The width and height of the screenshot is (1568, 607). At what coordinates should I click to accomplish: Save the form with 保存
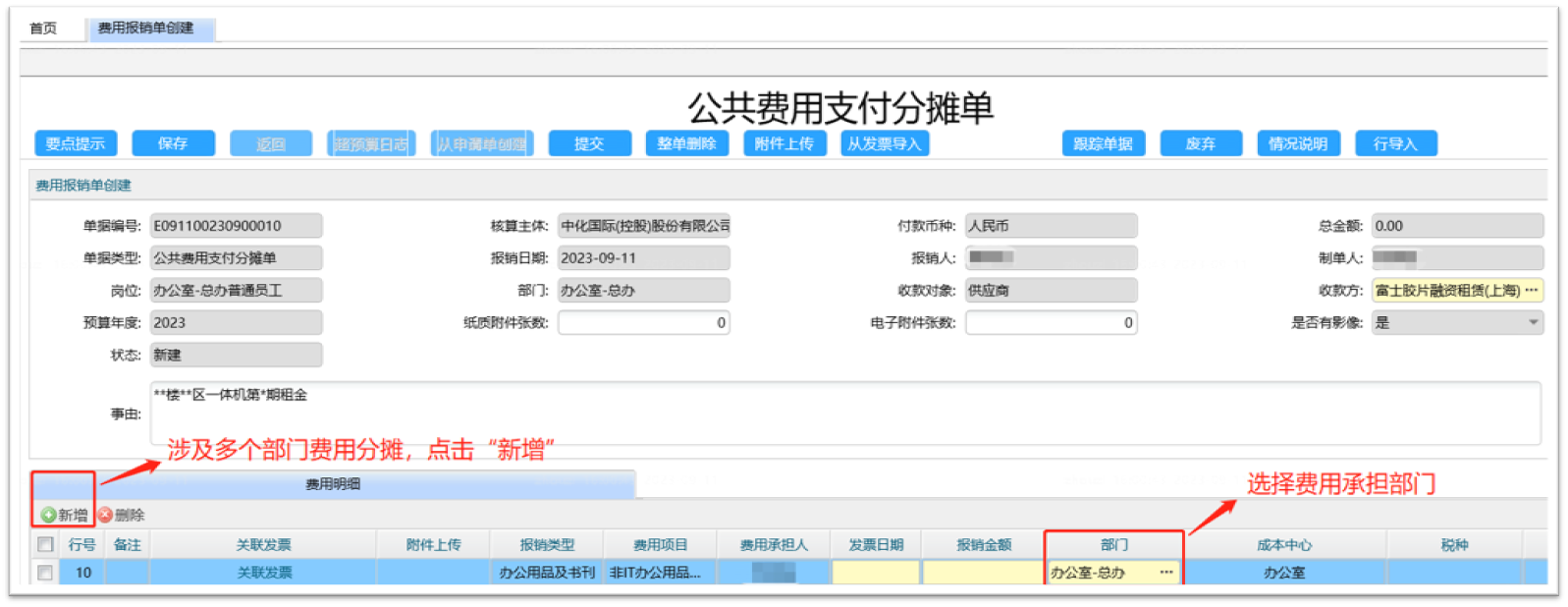coord(173,143)
